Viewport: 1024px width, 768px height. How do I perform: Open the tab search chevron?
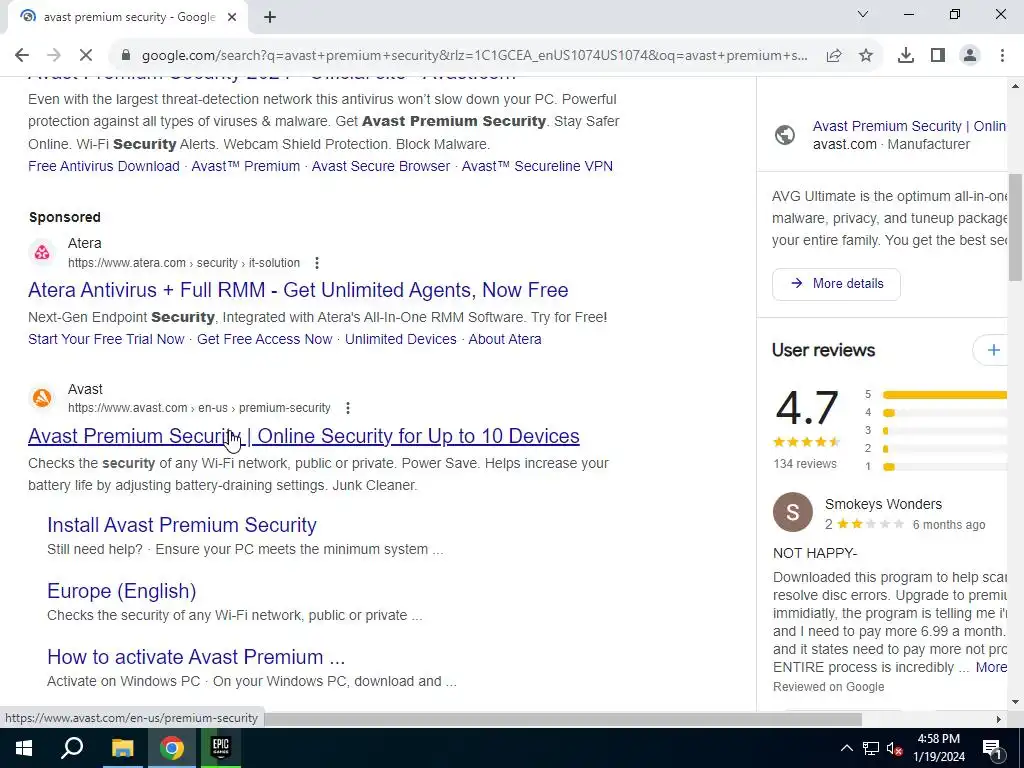tap(863, 14)
